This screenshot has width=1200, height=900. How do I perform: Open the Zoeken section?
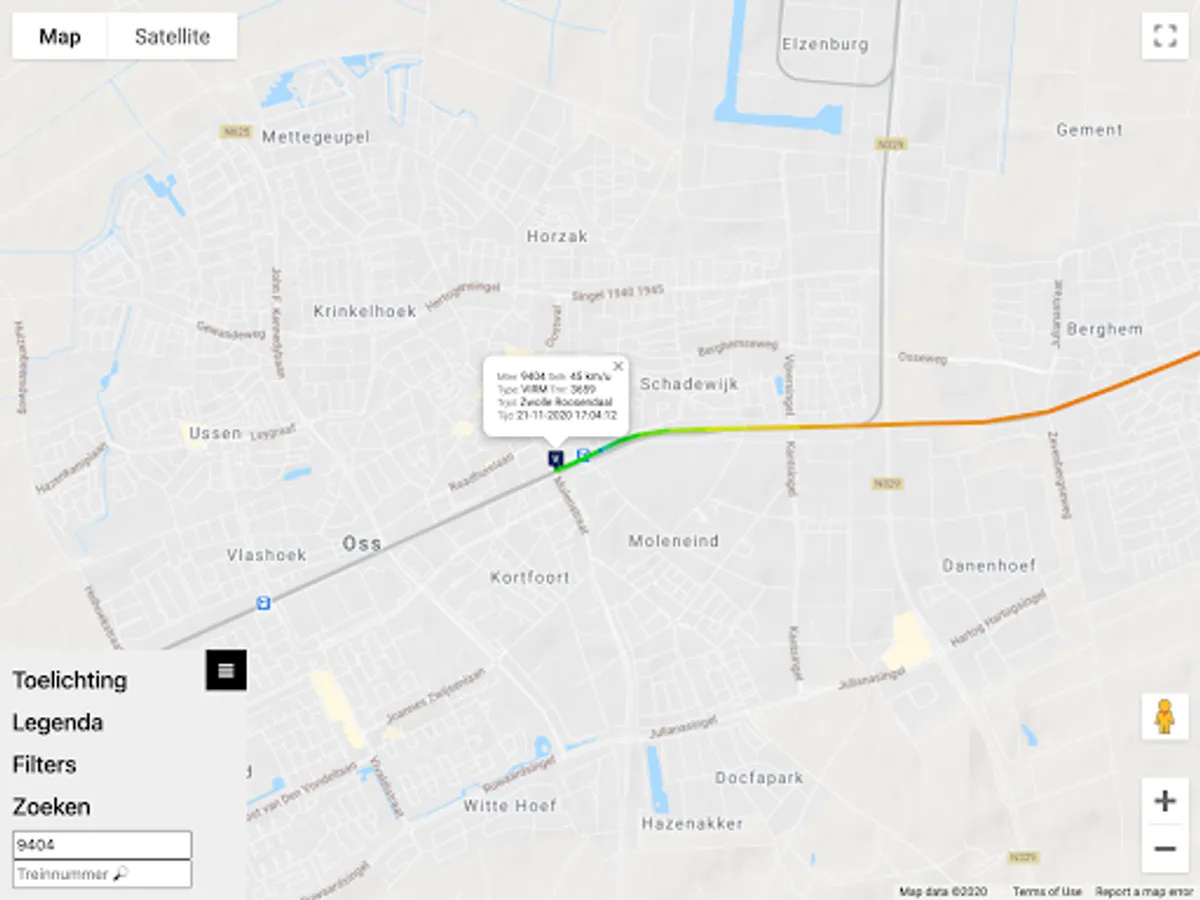point(51,806)
